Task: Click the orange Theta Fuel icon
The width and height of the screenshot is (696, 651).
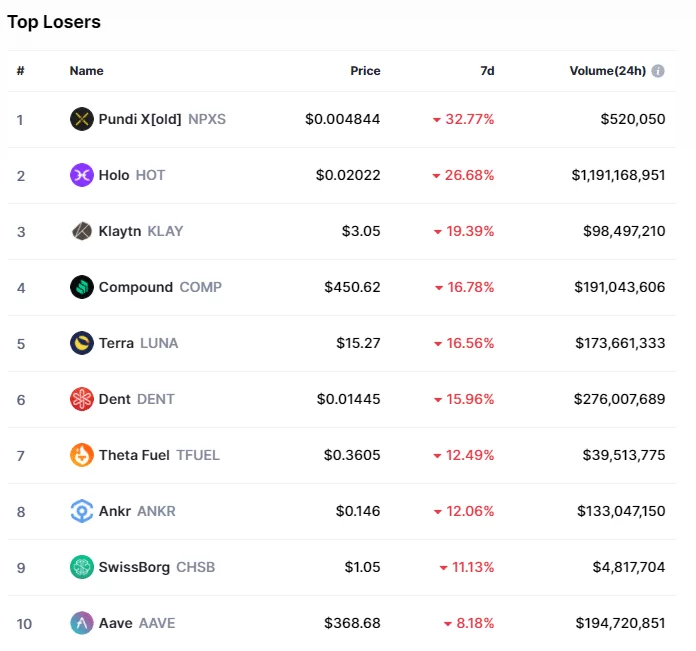Action: coord(82,456)
